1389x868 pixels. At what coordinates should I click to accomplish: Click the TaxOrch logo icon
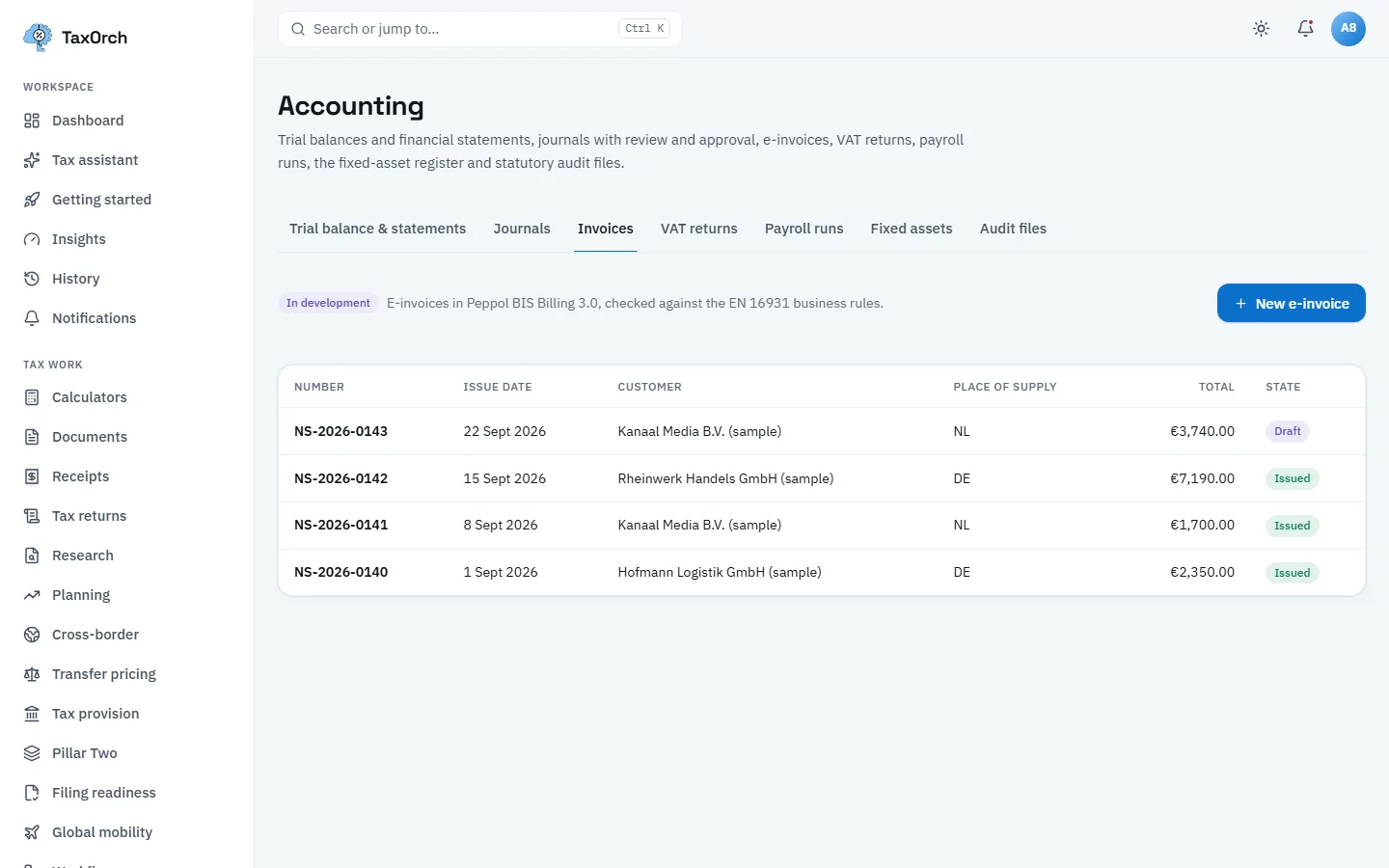38,38
